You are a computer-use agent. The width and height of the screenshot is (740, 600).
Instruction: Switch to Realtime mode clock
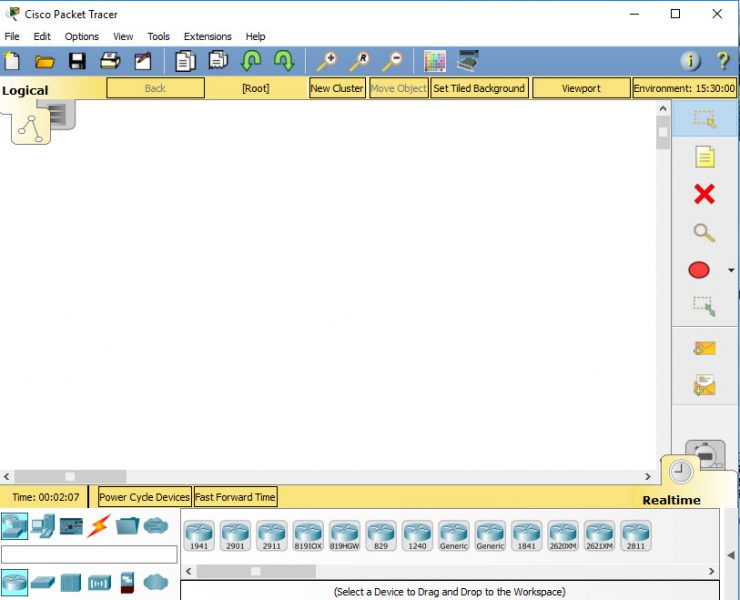[681, 472]
